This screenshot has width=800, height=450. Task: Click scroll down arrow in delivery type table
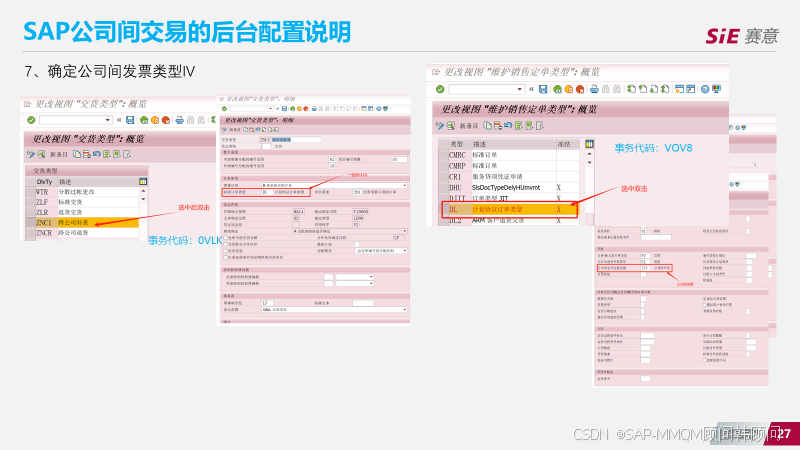143,199
